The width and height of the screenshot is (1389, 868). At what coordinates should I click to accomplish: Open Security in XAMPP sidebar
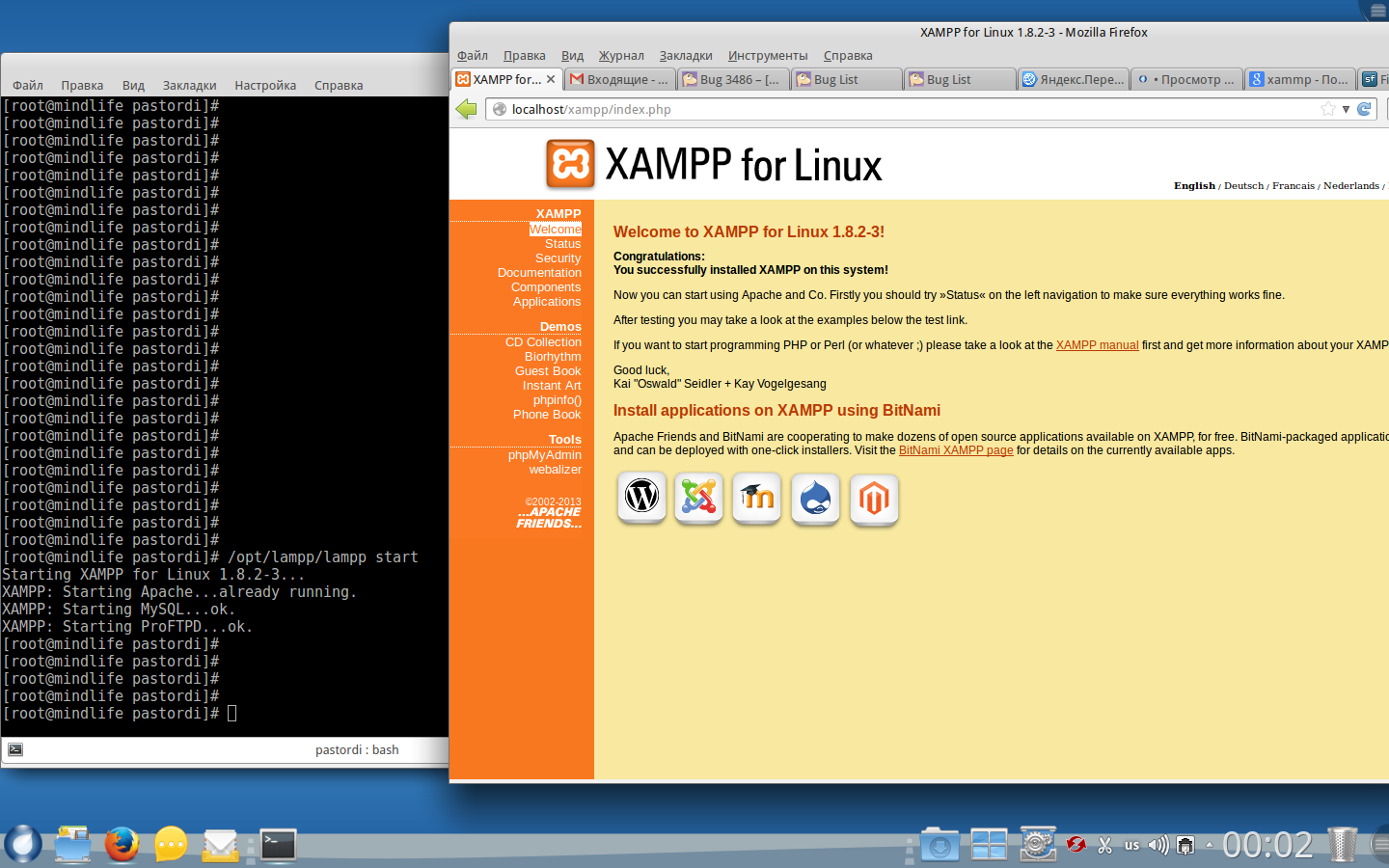(558, 258)
